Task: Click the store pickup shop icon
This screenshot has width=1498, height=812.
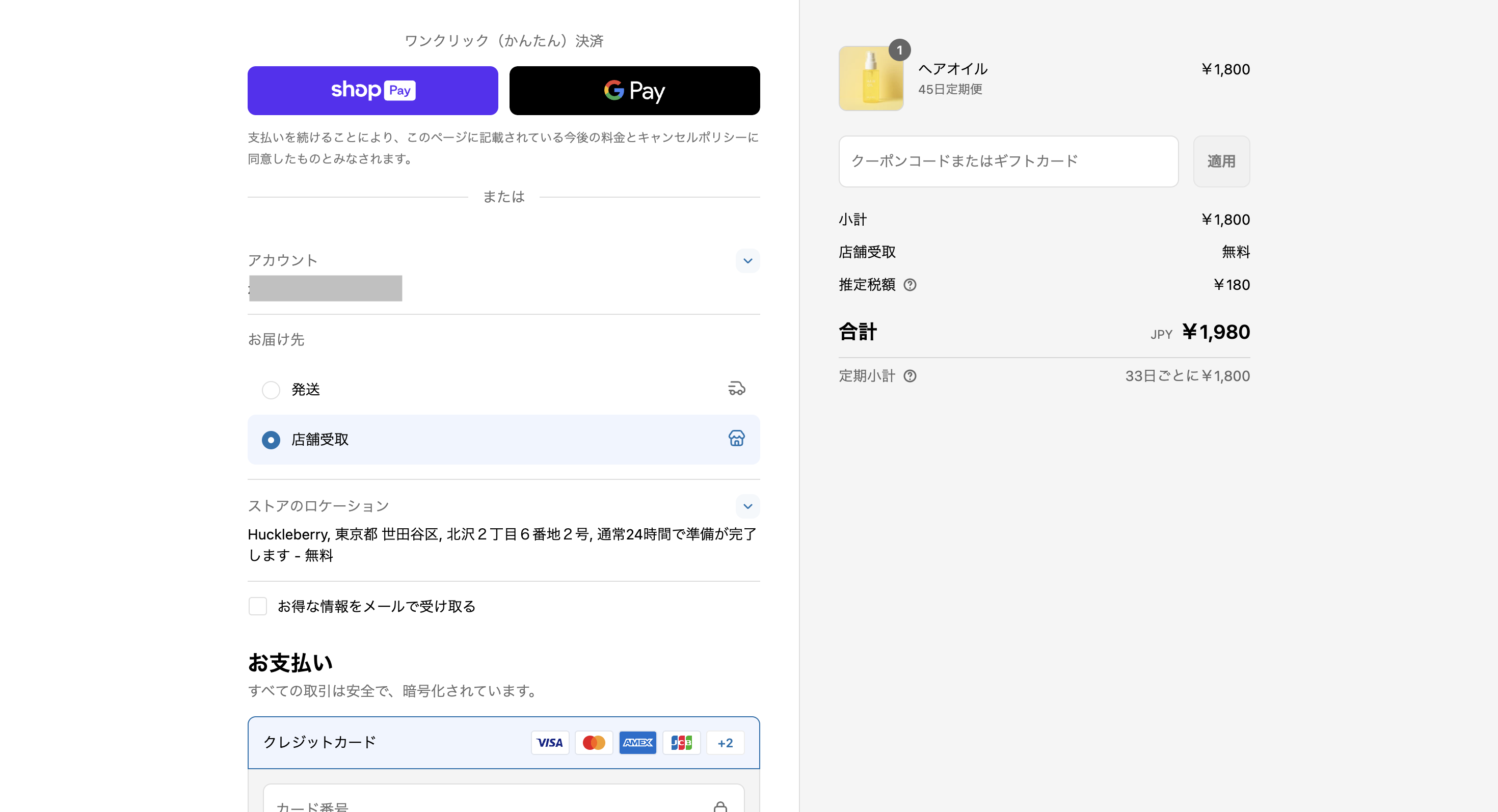Action: [x=736, y=438]
